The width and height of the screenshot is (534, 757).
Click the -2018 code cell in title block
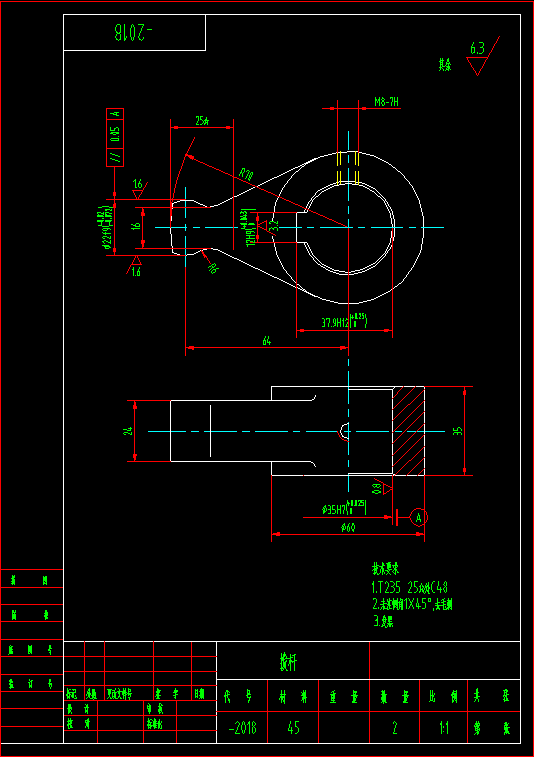[242, 727]
